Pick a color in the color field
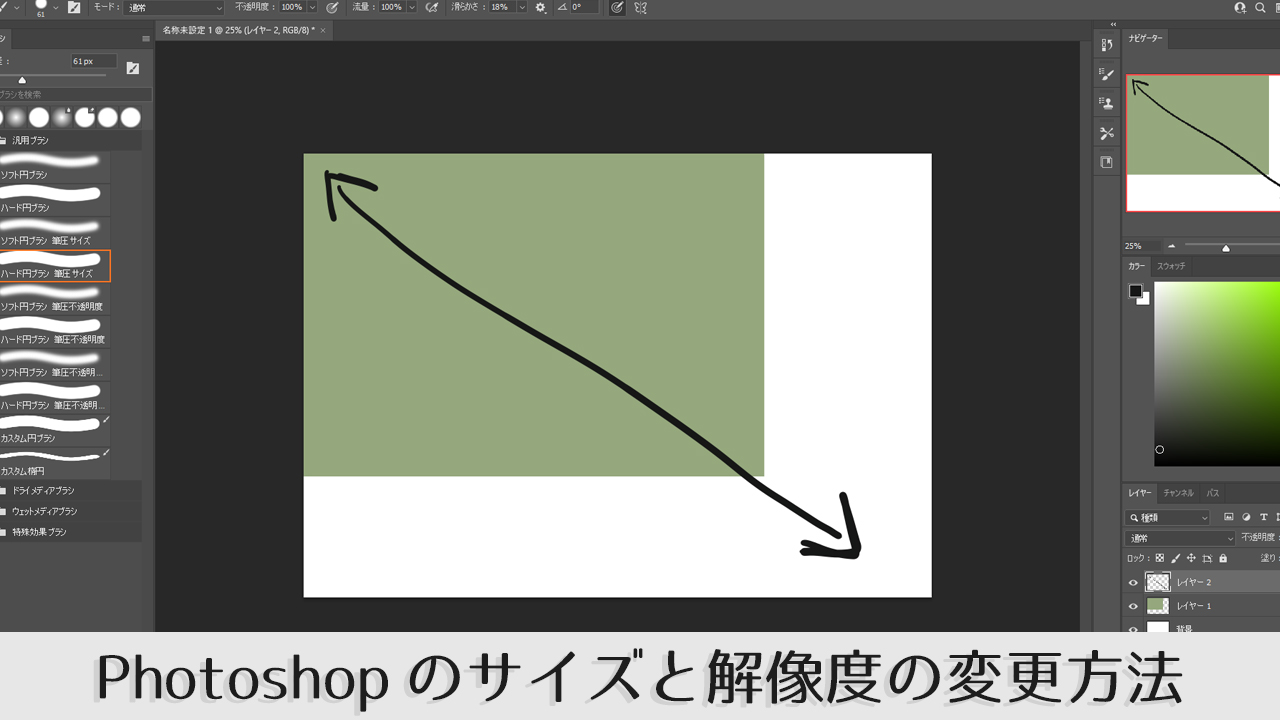Image resolution: width=1280 pixels, height=720 pixels. (1217, 373)
